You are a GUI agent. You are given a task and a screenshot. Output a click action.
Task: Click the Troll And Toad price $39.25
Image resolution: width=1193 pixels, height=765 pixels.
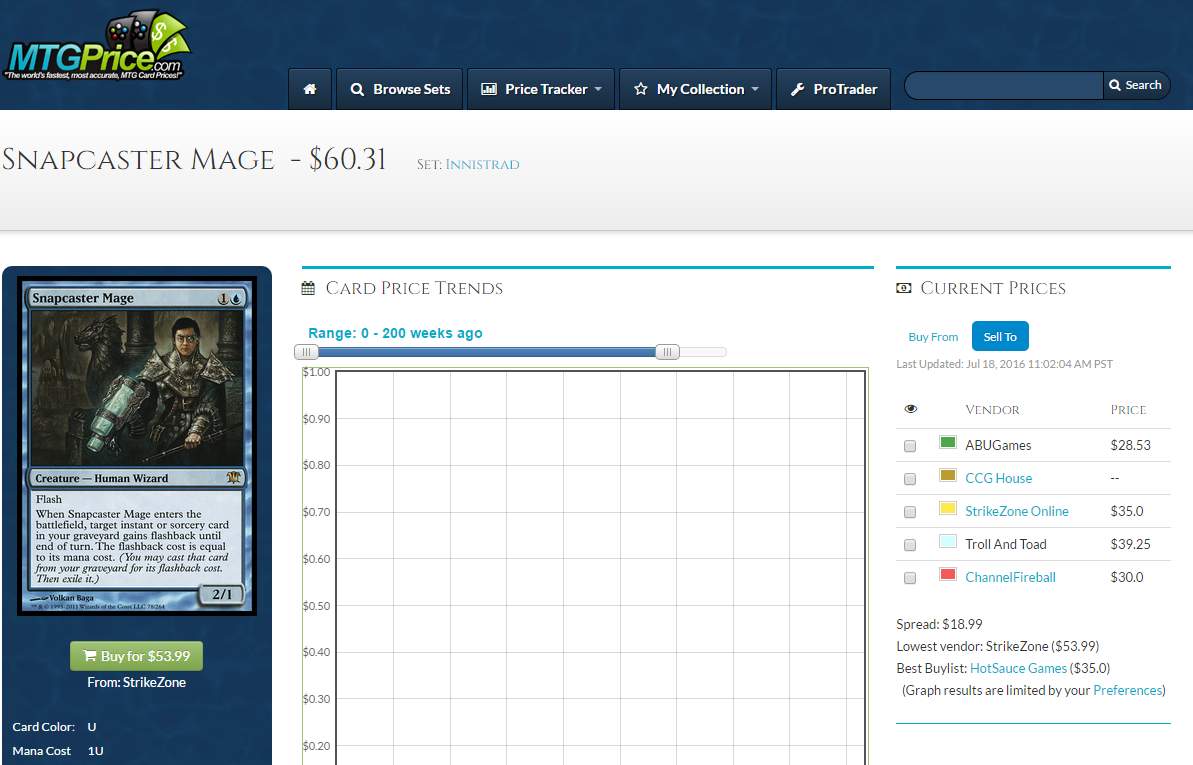tap(1130, 544)
